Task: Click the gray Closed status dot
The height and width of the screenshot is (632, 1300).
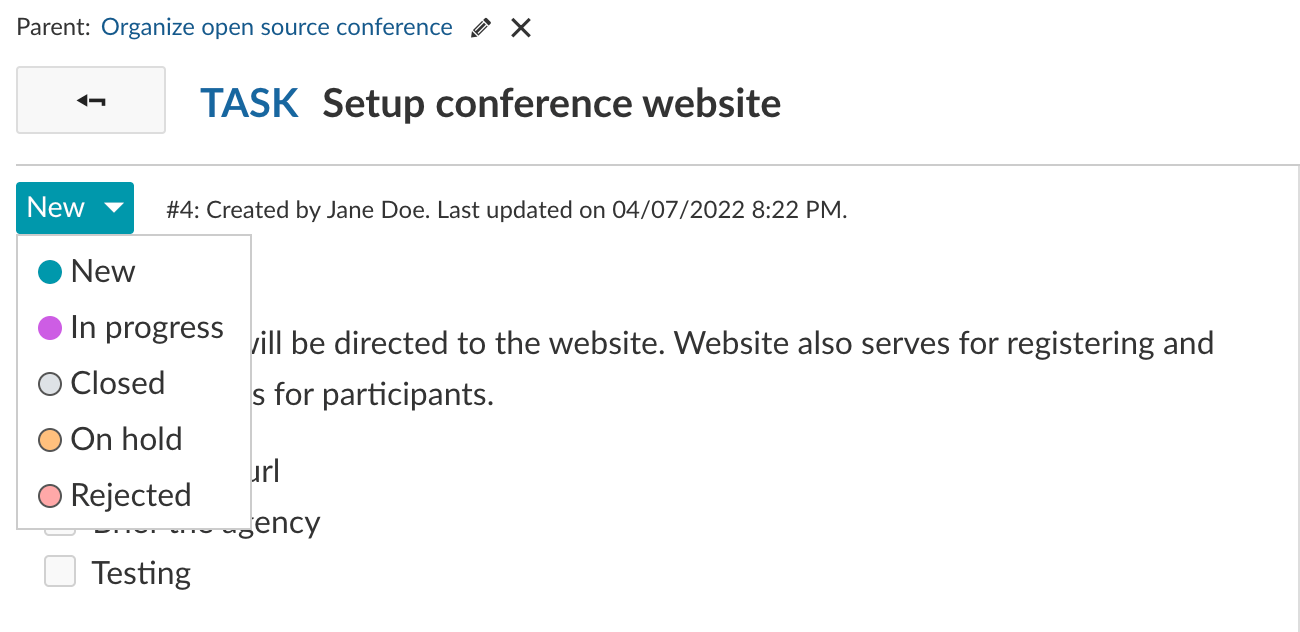Action: [50, 383]
